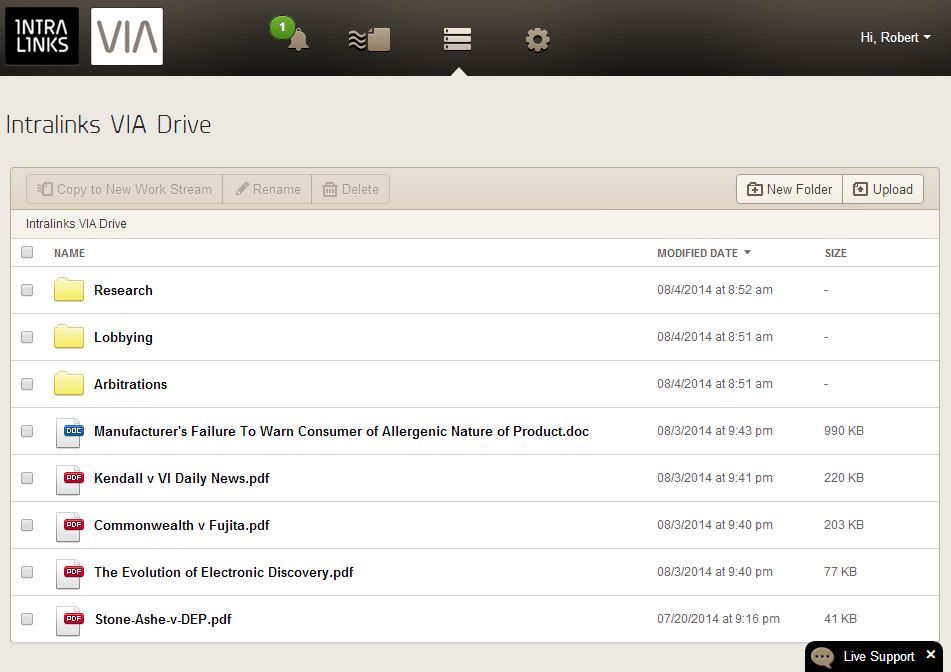Open Stone-Ashe-v-DEP.pdf
This screenshot has width=951, height=672.
[x=163, y=619]
